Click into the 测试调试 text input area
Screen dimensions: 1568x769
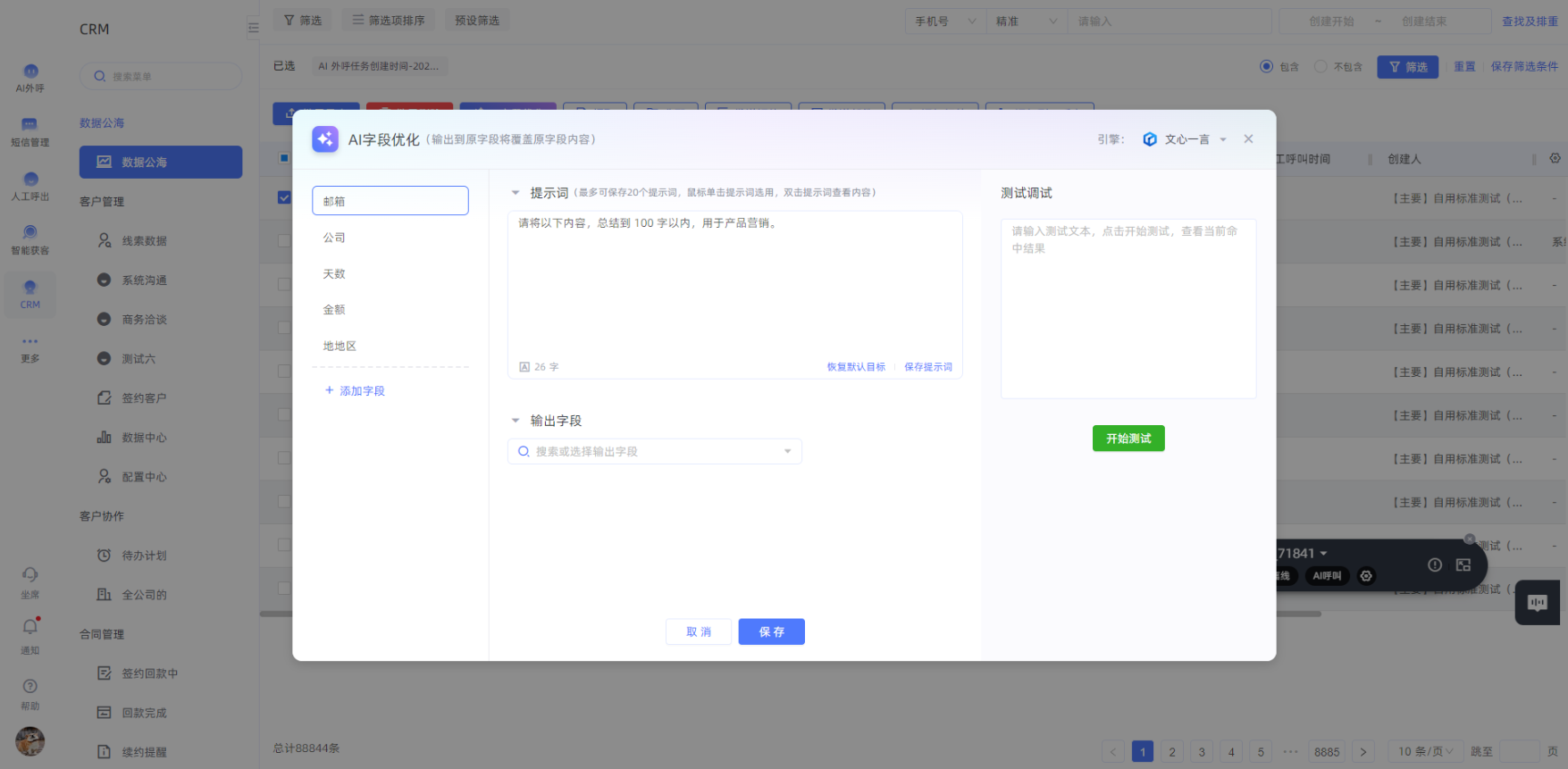(1128, 308)
